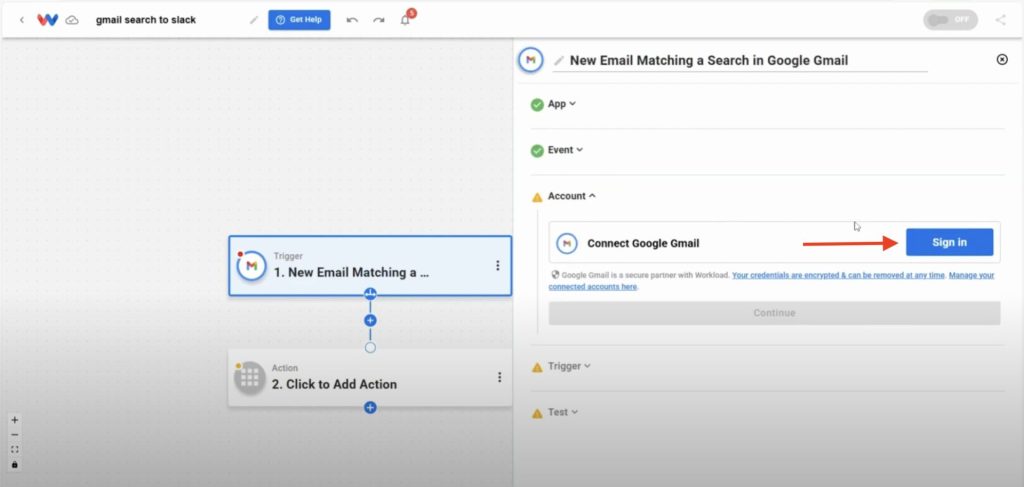Add step with plus below Action node

[x=370, y=408]
